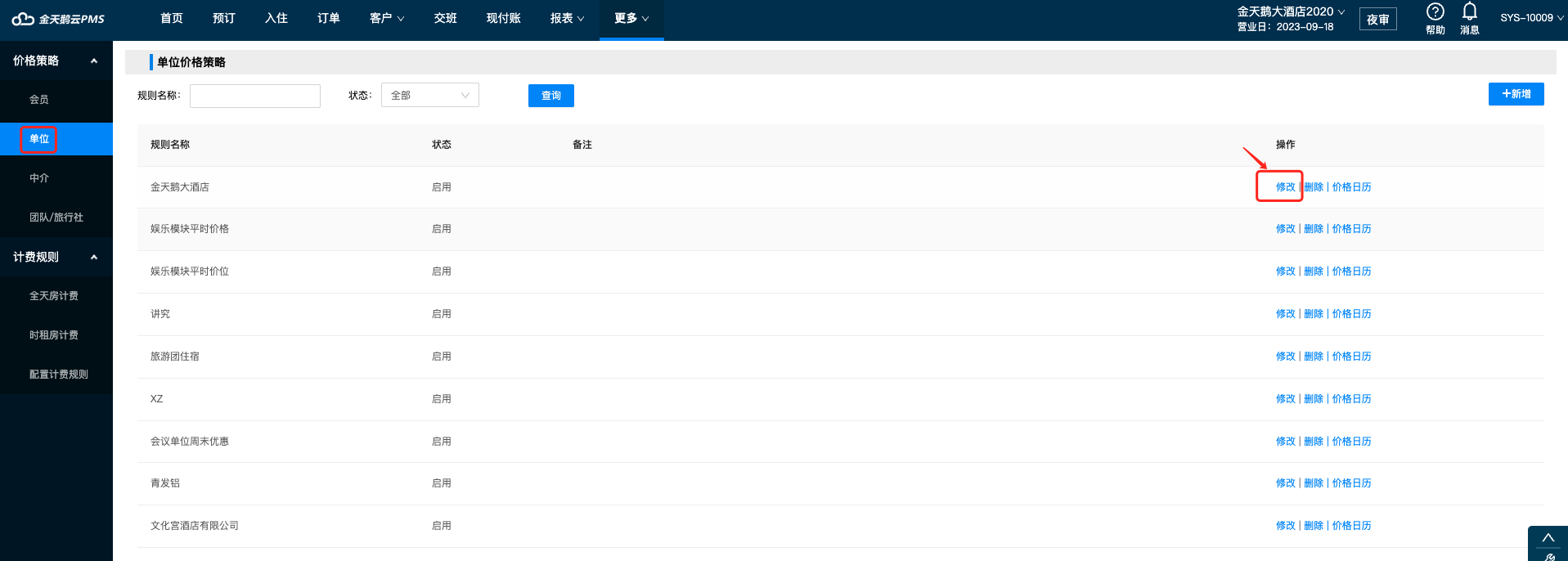Open the SYS-10009 user menu
Viewport: 1568px width, 561px height.
pos(1532,18)
